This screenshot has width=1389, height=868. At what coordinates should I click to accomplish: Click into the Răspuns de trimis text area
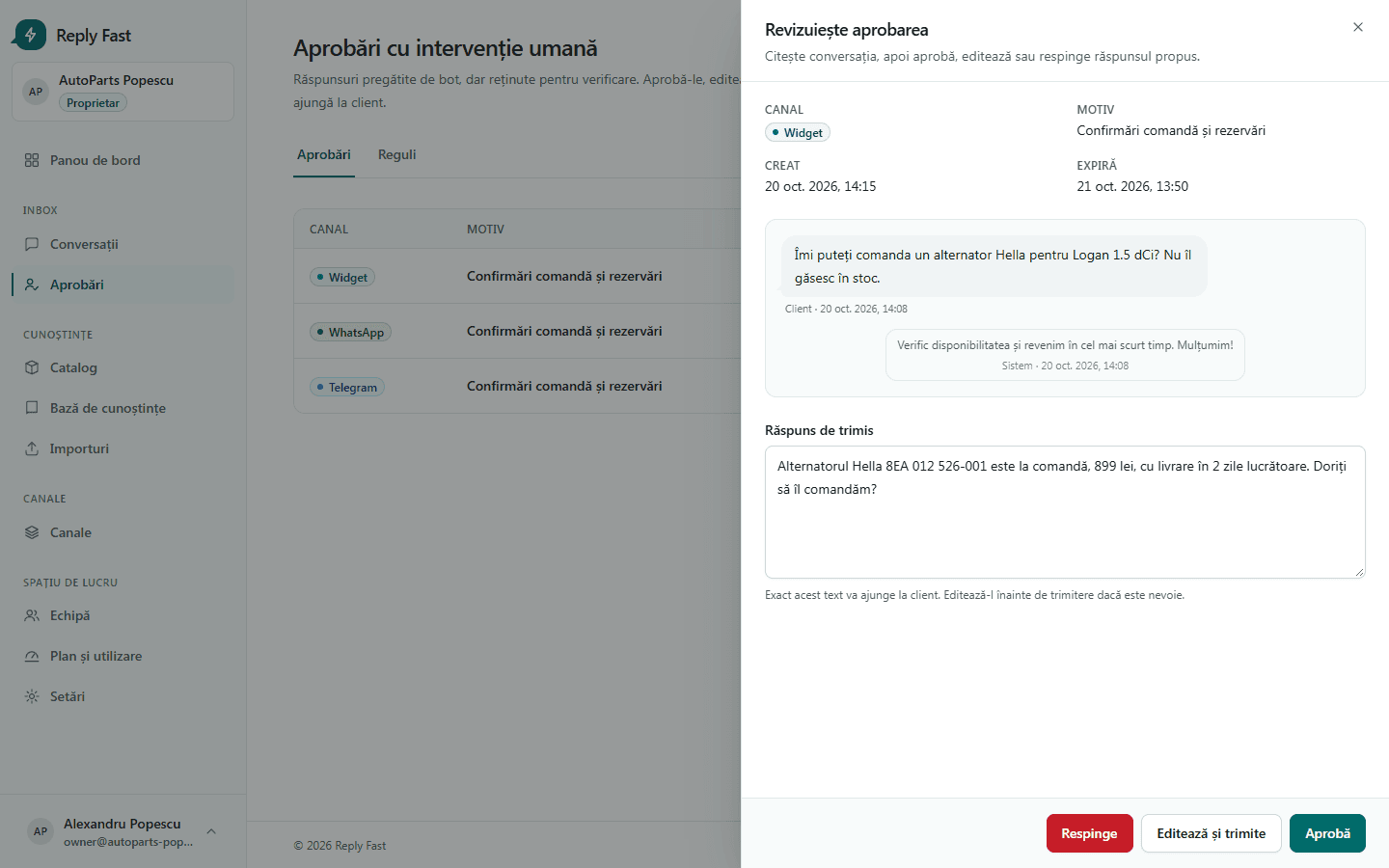click(1065, 512)
